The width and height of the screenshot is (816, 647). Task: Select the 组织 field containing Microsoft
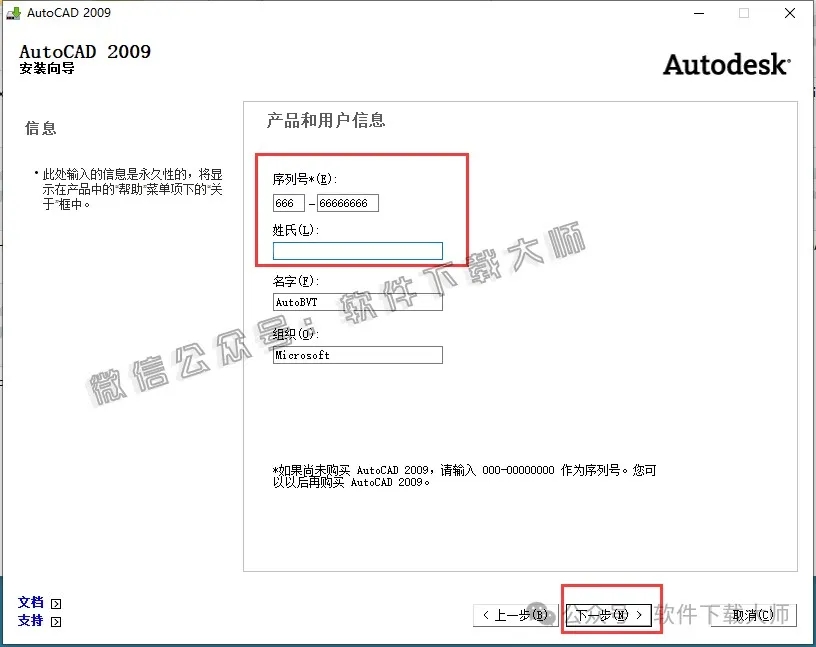pyautogui.click(x=357, y=354)
